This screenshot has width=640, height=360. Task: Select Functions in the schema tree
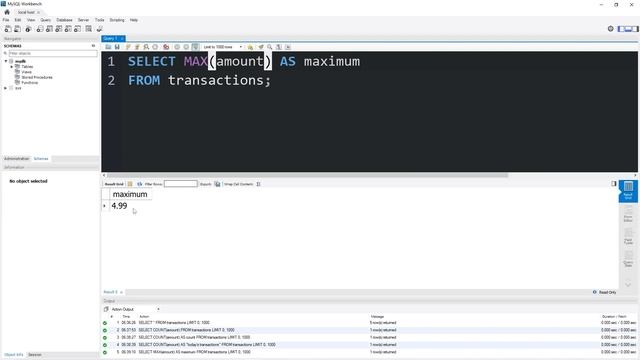tap(30, 82)
